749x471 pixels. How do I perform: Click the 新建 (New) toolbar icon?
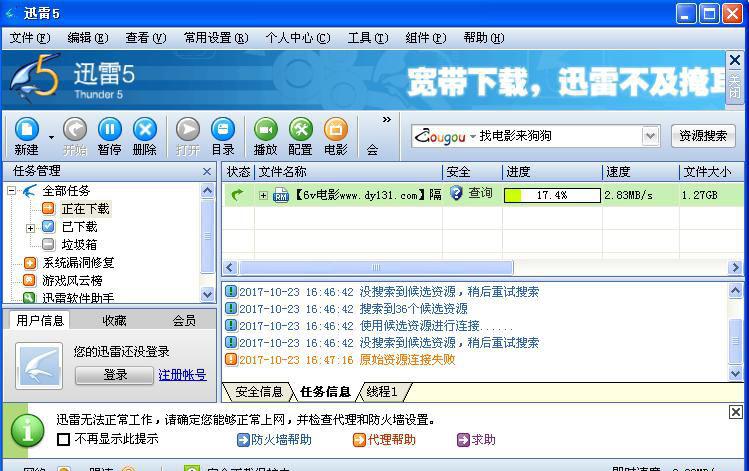[x=27, y=137]
